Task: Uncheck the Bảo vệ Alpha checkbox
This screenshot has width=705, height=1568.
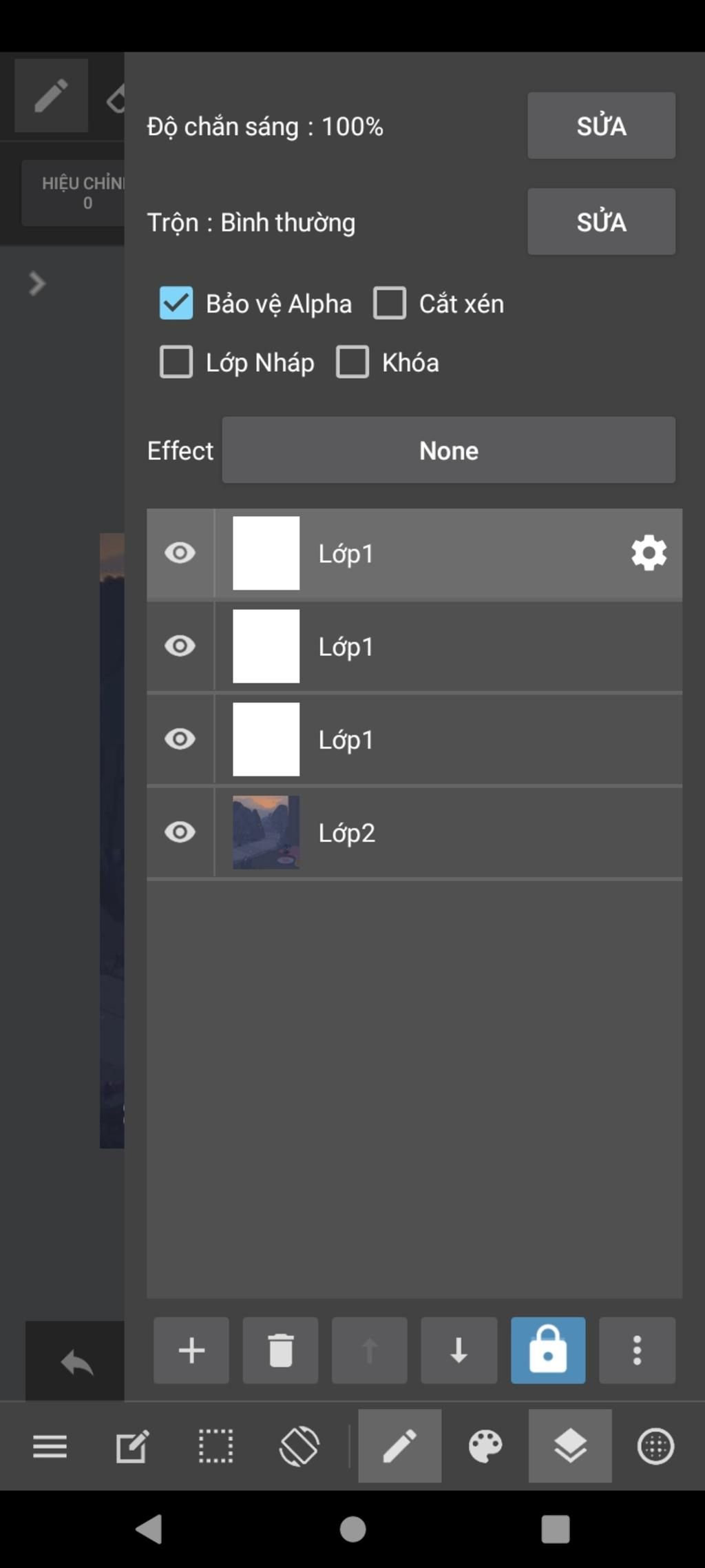Action: [176, 303]
